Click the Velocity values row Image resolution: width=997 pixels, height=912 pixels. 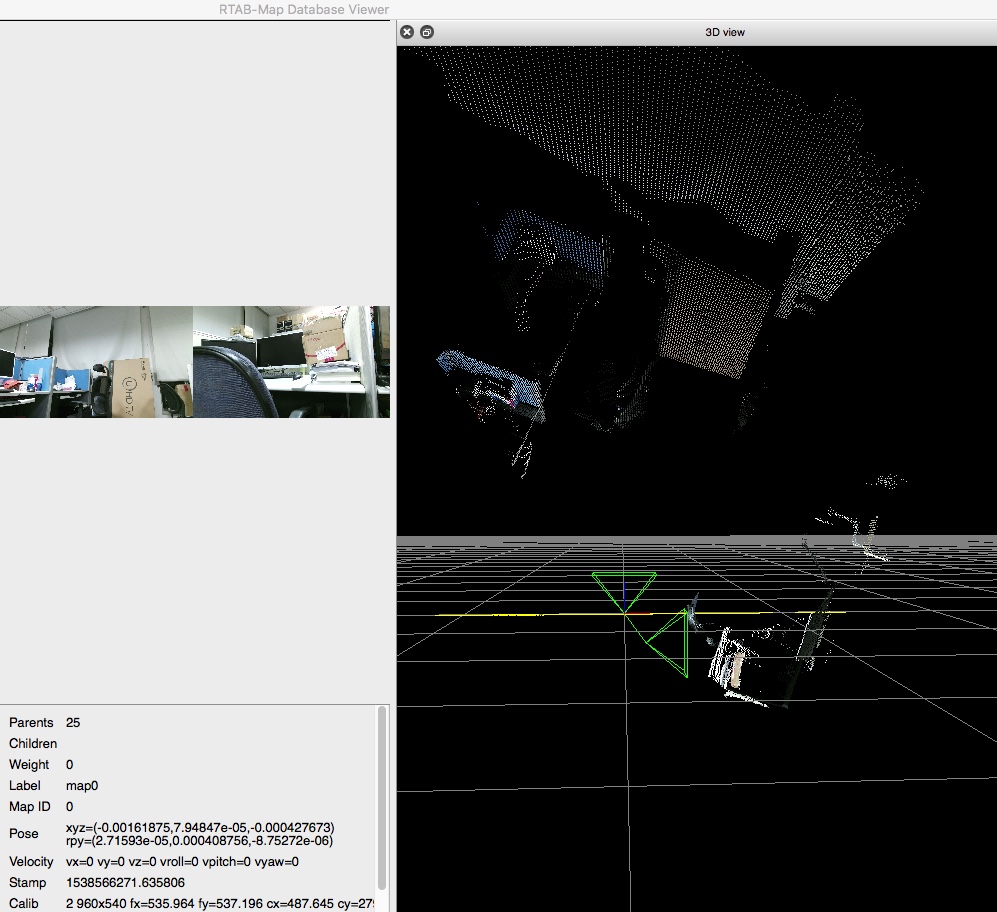tap(182, 862)
